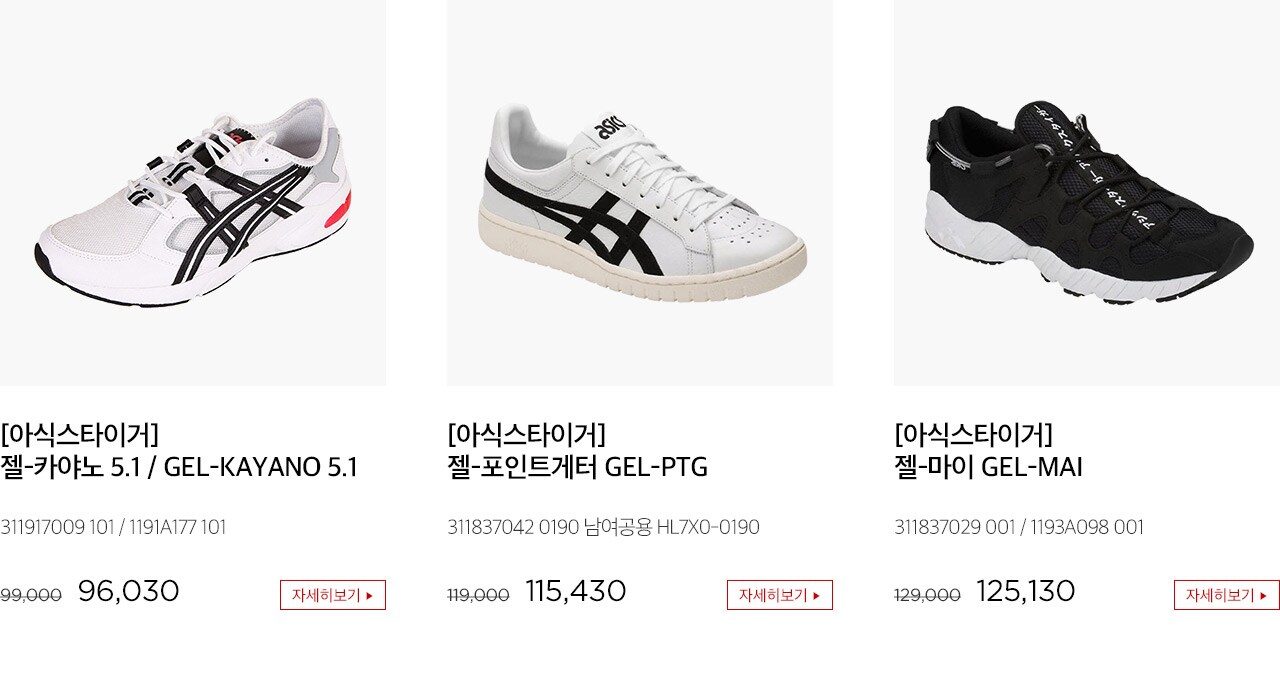The image size is (1280, 690).
Task: Open the 젤-카야노 5.1 / GEL-KAYANO 5.1 title
Action: (x=179, y=467)
